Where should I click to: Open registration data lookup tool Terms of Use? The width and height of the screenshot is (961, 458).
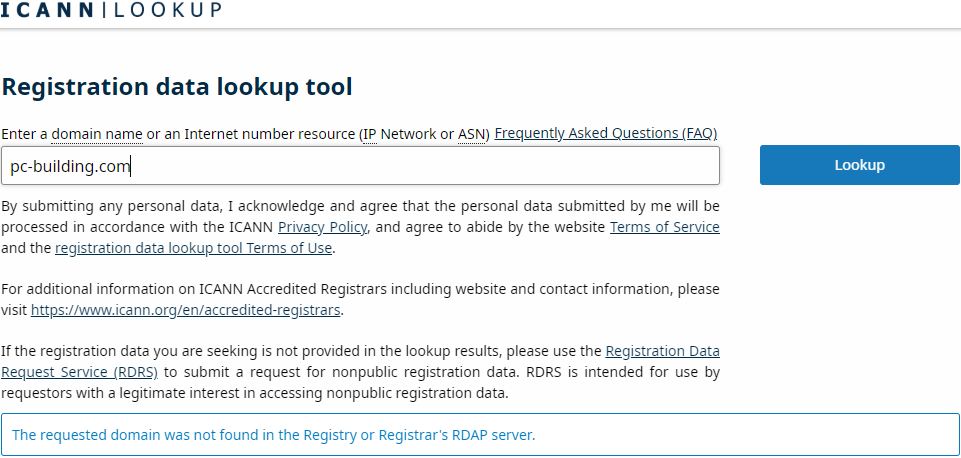[x=194, y=248]
